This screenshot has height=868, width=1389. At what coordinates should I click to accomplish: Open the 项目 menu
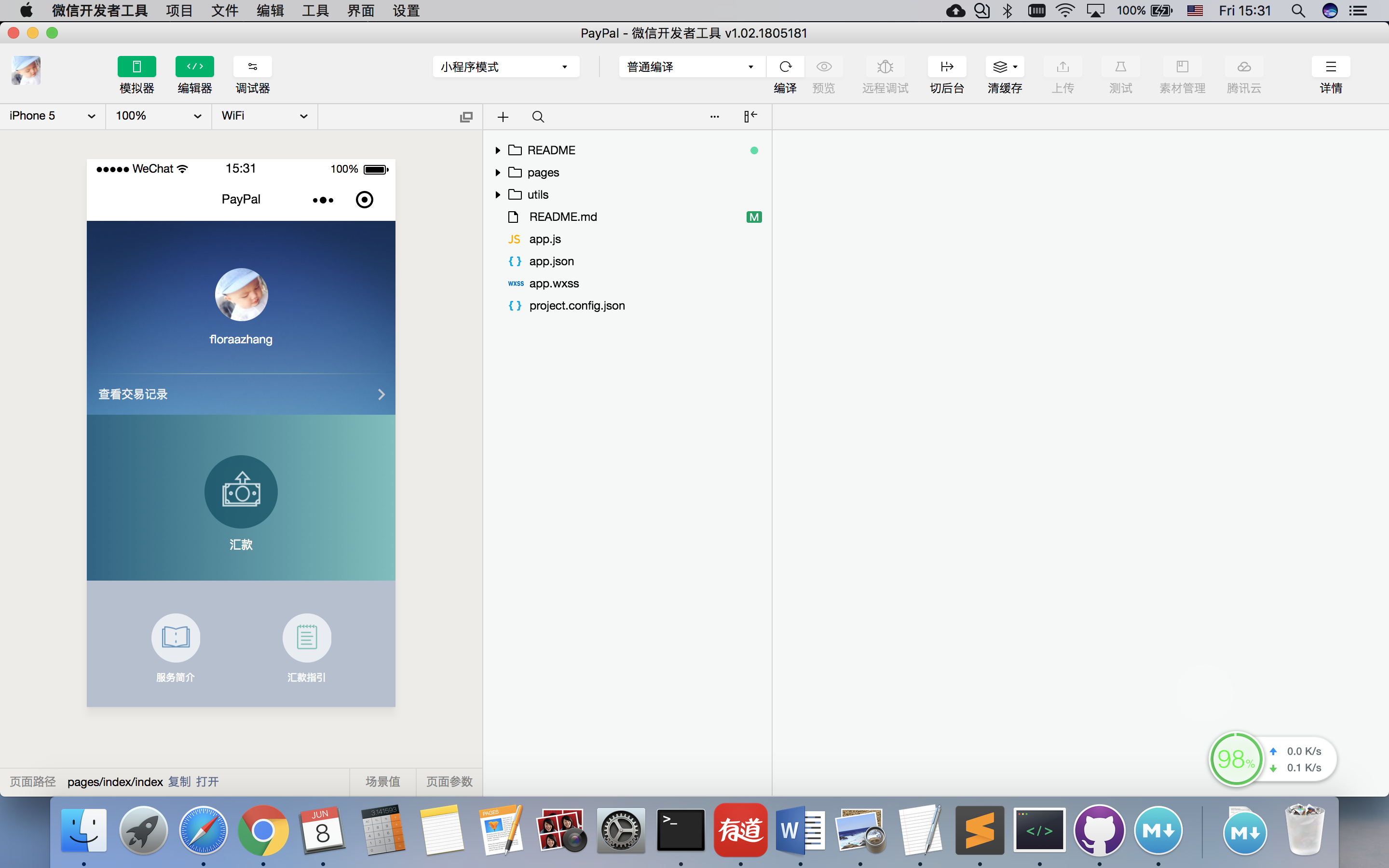179,10
